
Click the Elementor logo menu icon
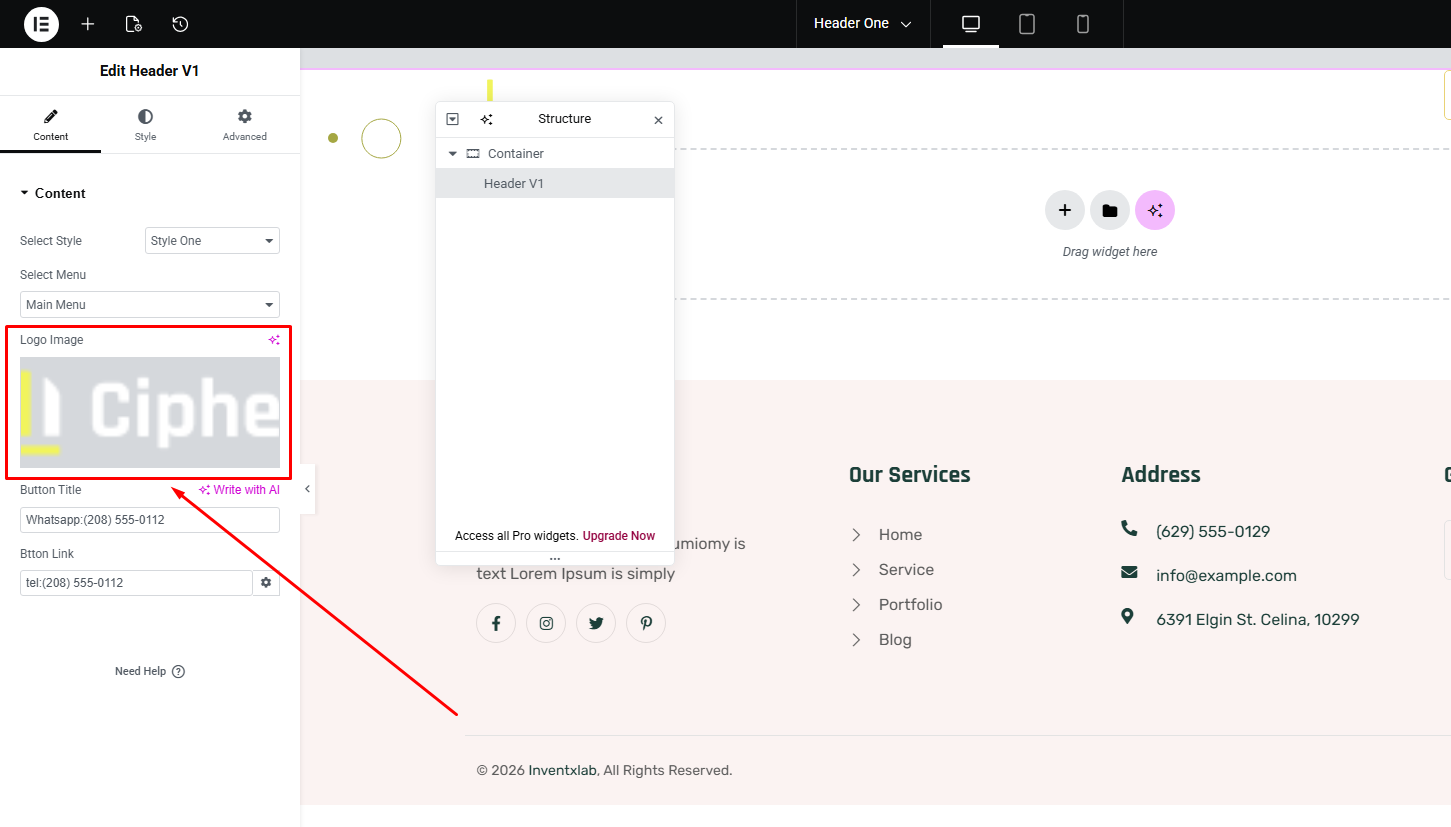(x=41, y=24)
